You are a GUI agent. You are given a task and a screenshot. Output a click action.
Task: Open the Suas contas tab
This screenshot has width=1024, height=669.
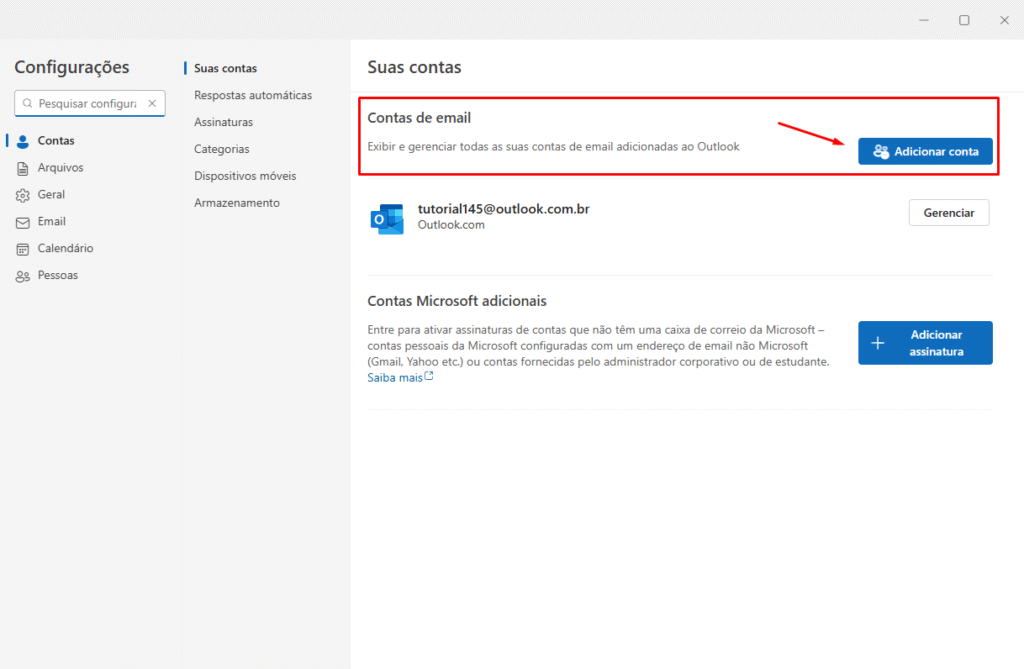point(225,68)
